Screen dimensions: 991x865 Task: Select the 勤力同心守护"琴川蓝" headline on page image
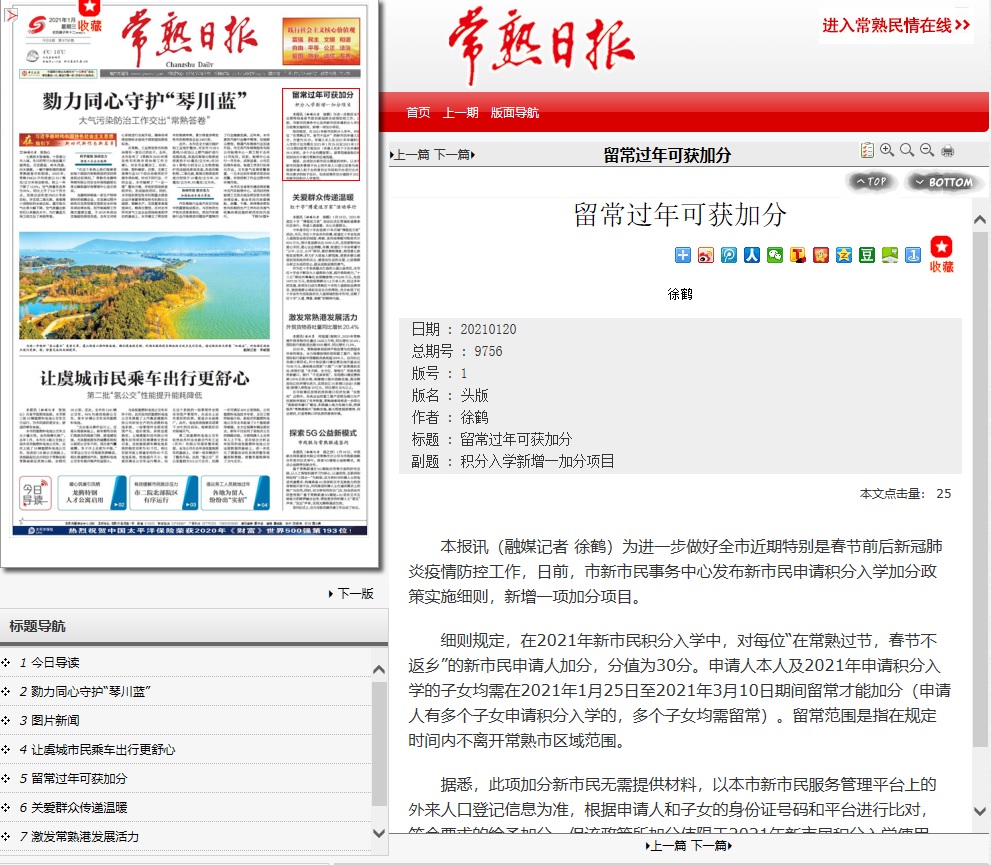[144, 101]
